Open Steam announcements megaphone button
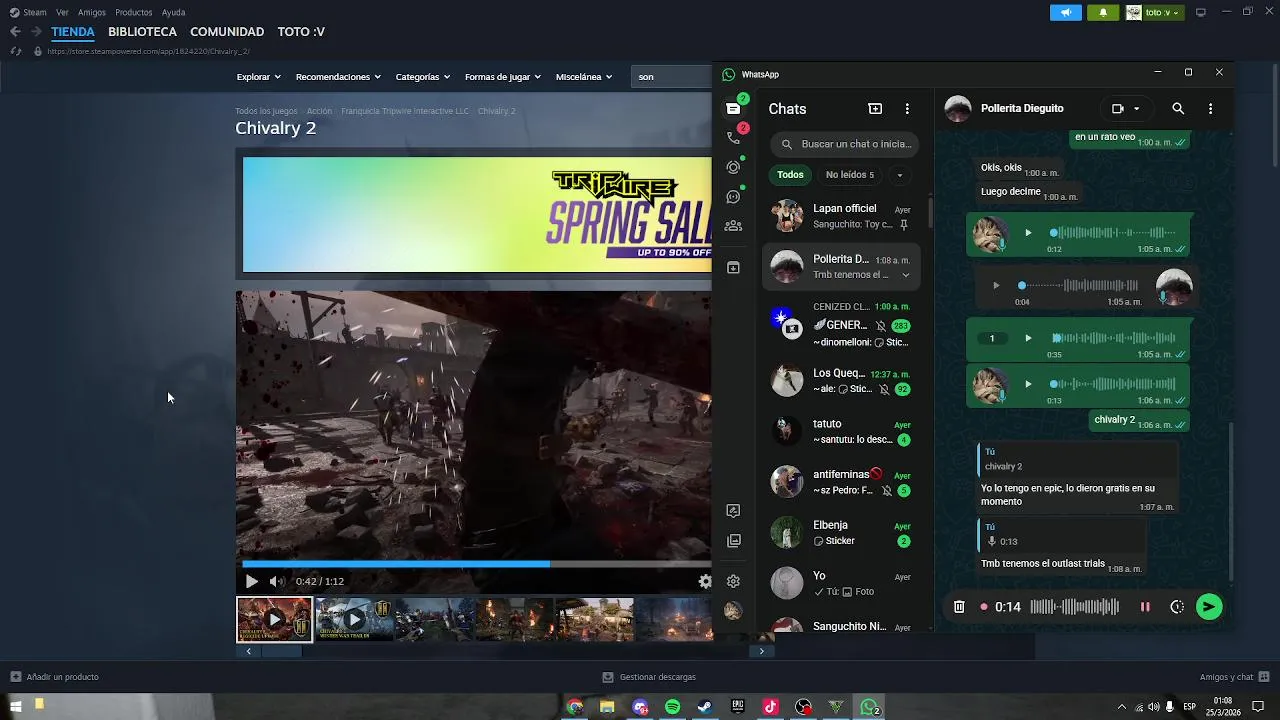 click(x=1066, y=12)
